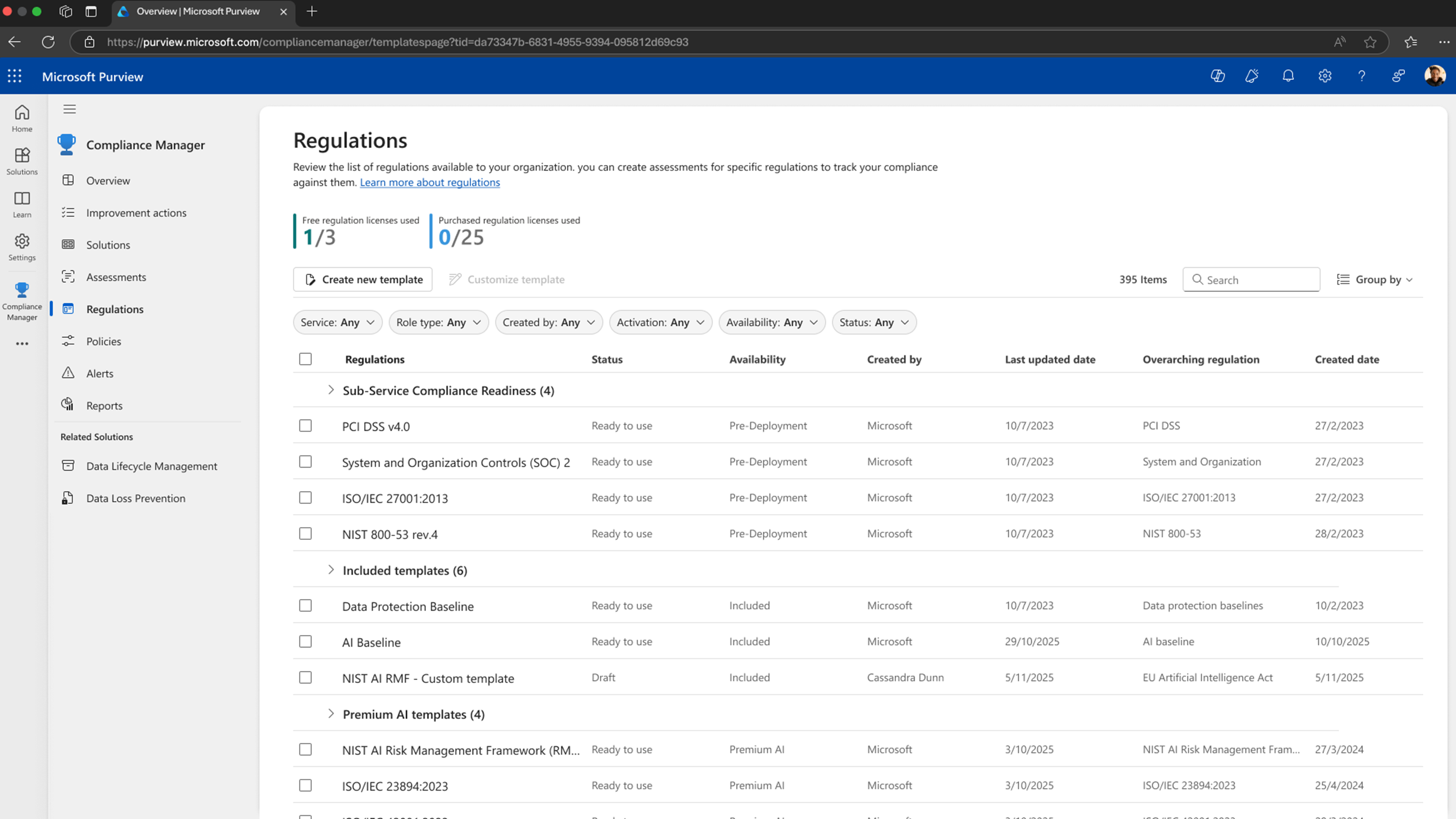Go back with the browser back arrow

[15, 42]
